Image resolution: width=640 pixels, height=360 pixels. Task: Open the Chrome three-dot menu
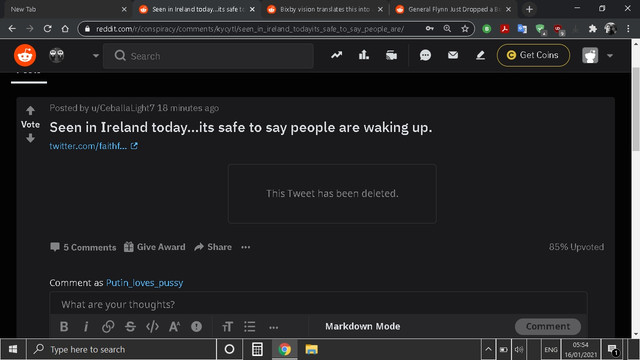point(628,29)
